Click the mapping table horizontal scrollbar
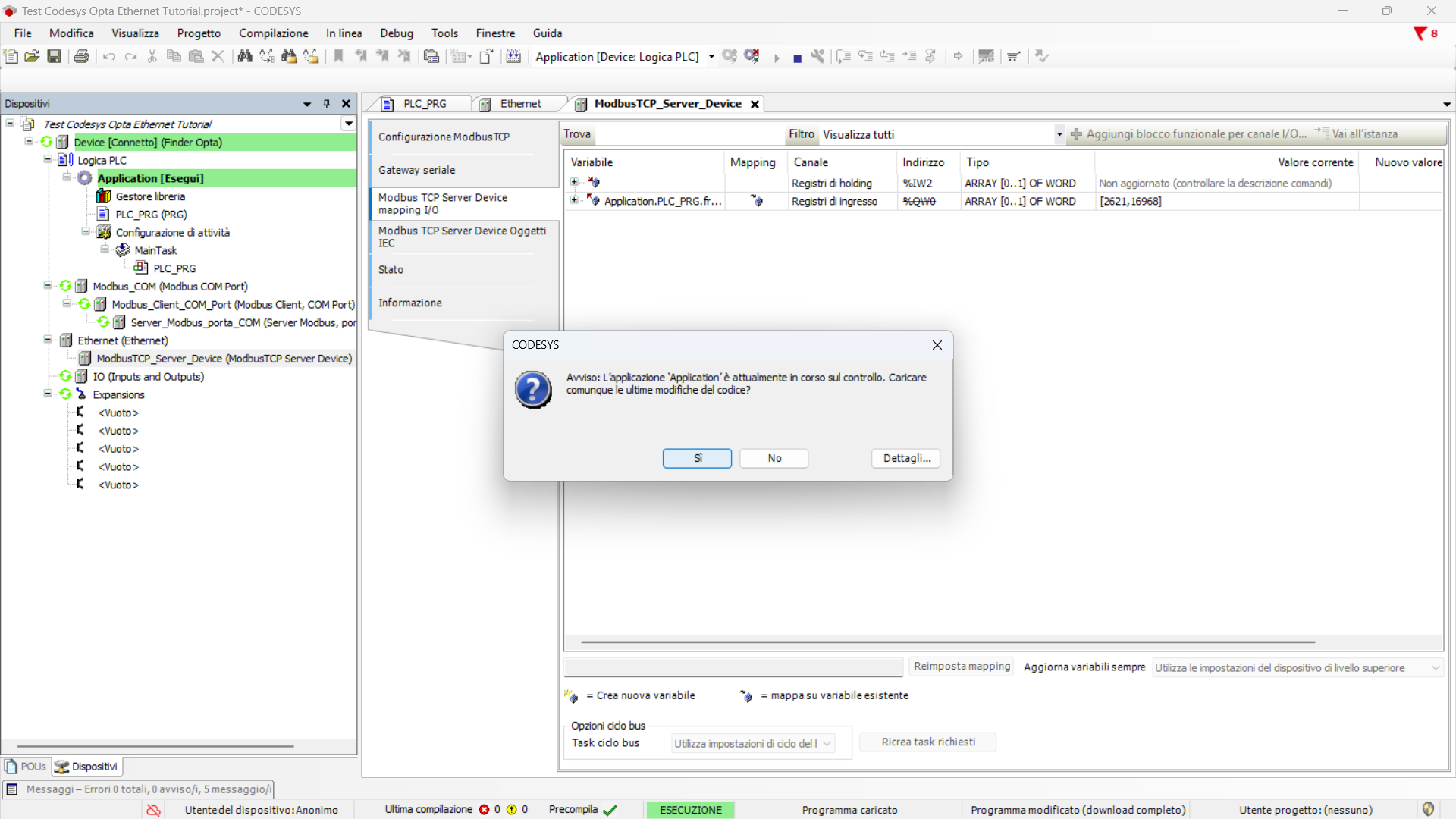 947,642
